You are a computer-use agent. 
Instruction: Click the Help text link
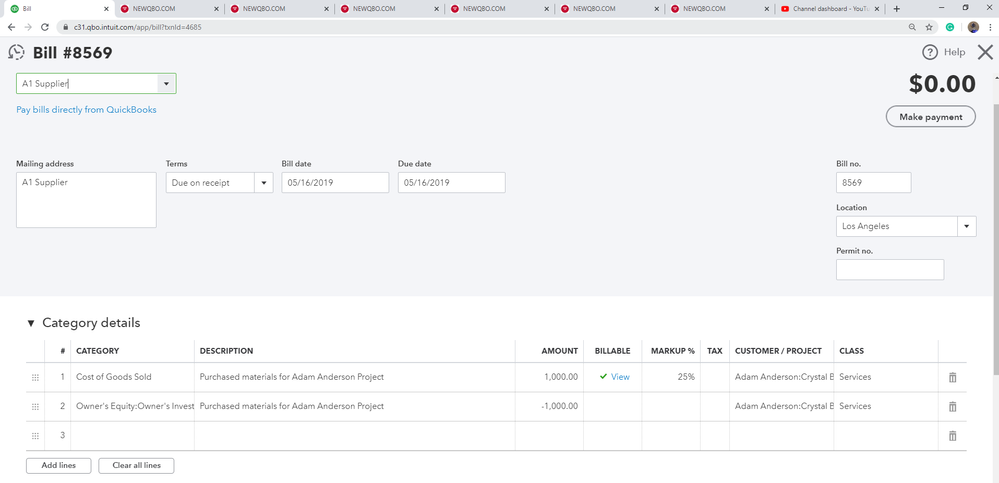[x=954, y=52]
